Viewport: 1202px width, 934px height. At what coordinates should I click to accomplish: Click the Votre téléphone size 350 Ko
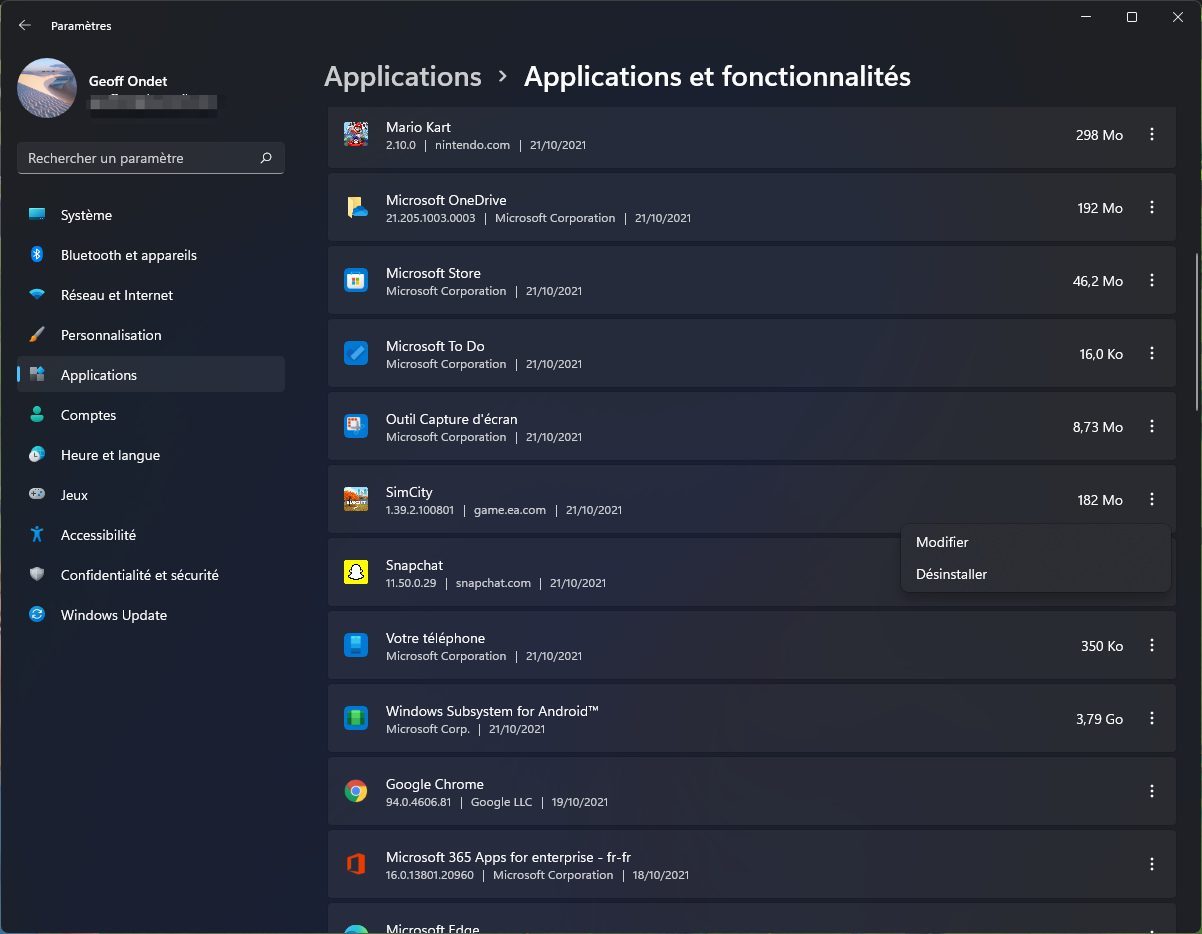pyautogui.click(x=1102, y=646)
